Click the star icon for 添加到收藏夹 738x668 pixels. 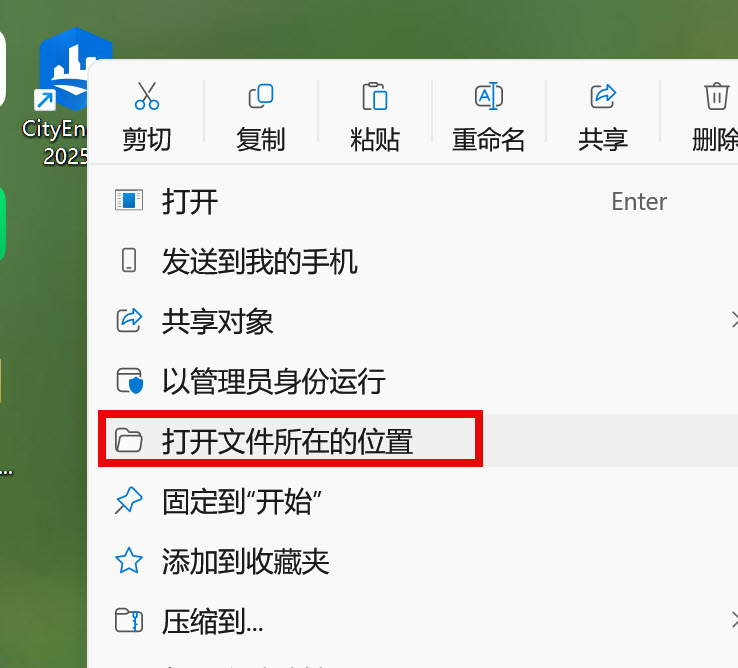tap(128, 561)
